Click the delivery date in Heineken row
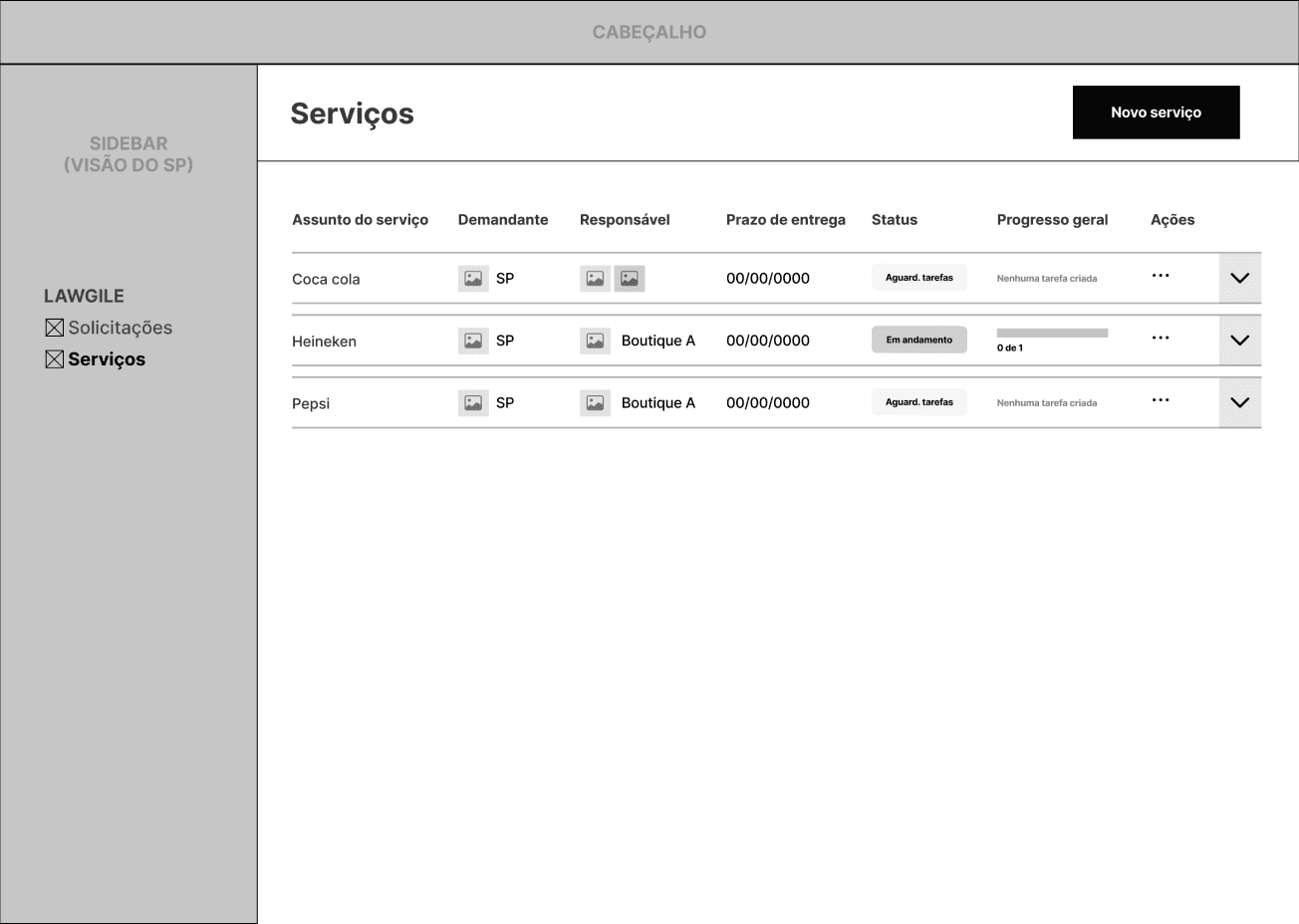The height and width of the screenshot is (924, 1299). tap(768, 341)
